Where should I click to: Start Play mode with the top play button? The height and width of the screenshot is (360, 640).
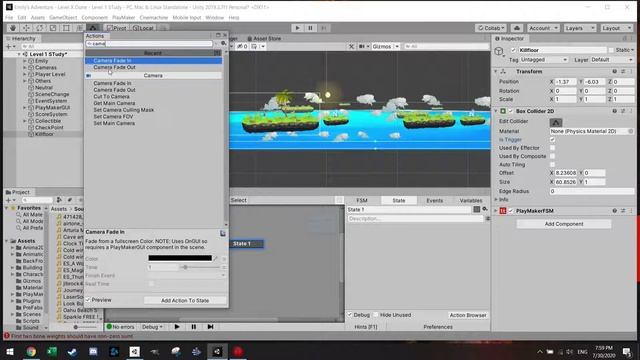coord(297,28)
